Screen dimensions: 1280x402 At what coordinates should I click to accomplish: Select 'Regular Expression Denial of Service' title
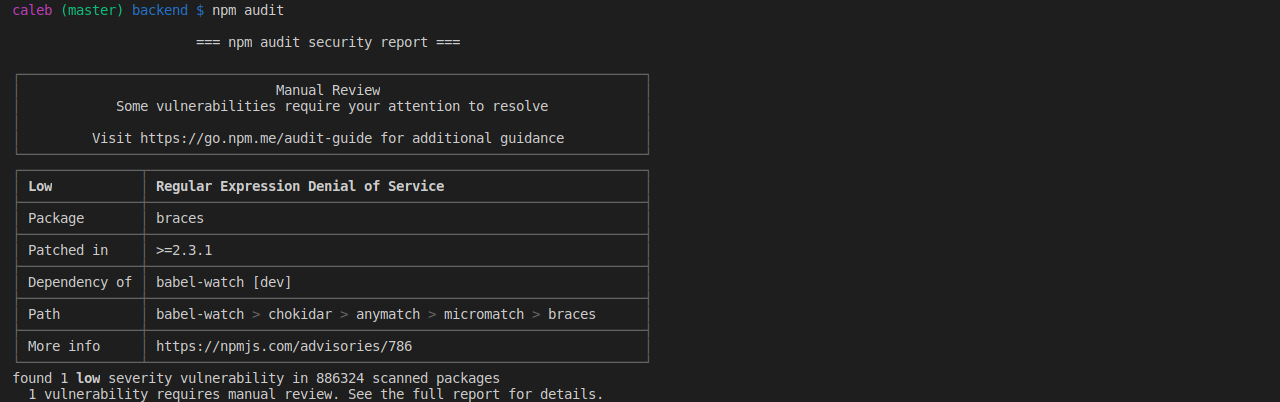click(x=300, y=186)
